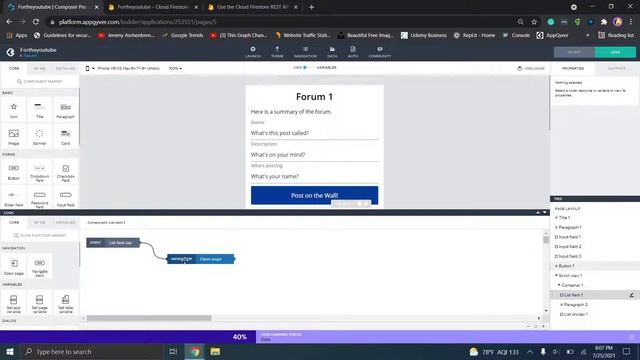Open the 100% zoom dropdown

point(175,68)
